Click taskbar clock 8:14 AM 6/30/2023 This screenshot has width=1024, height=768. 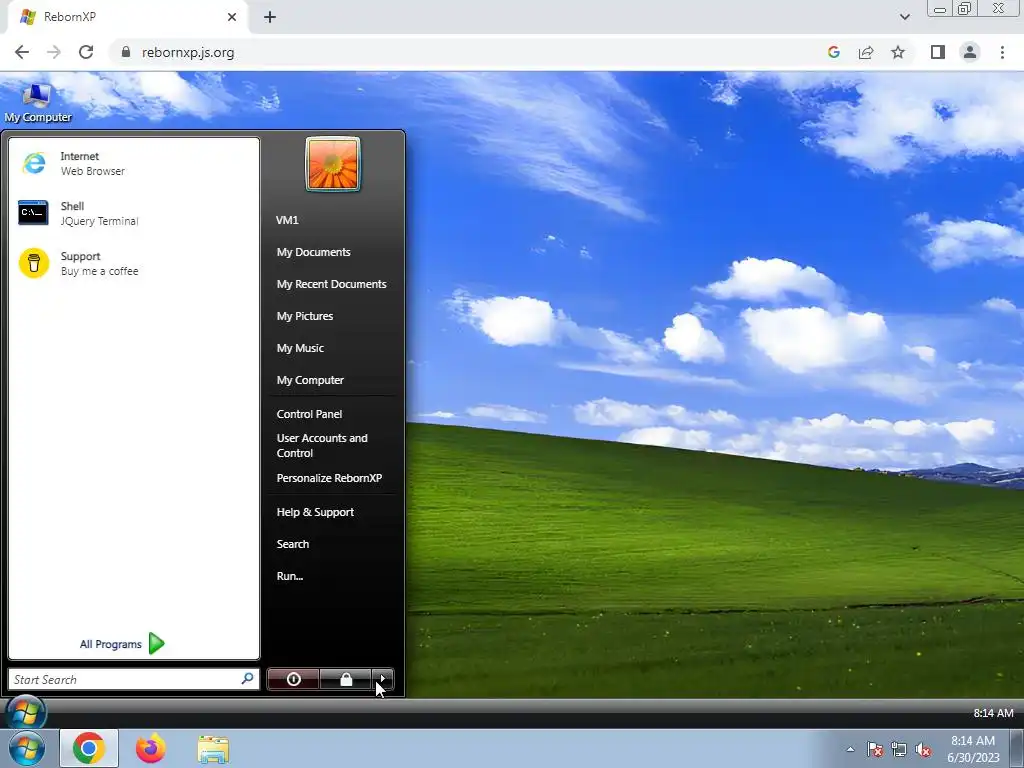(x=973, y=749)
